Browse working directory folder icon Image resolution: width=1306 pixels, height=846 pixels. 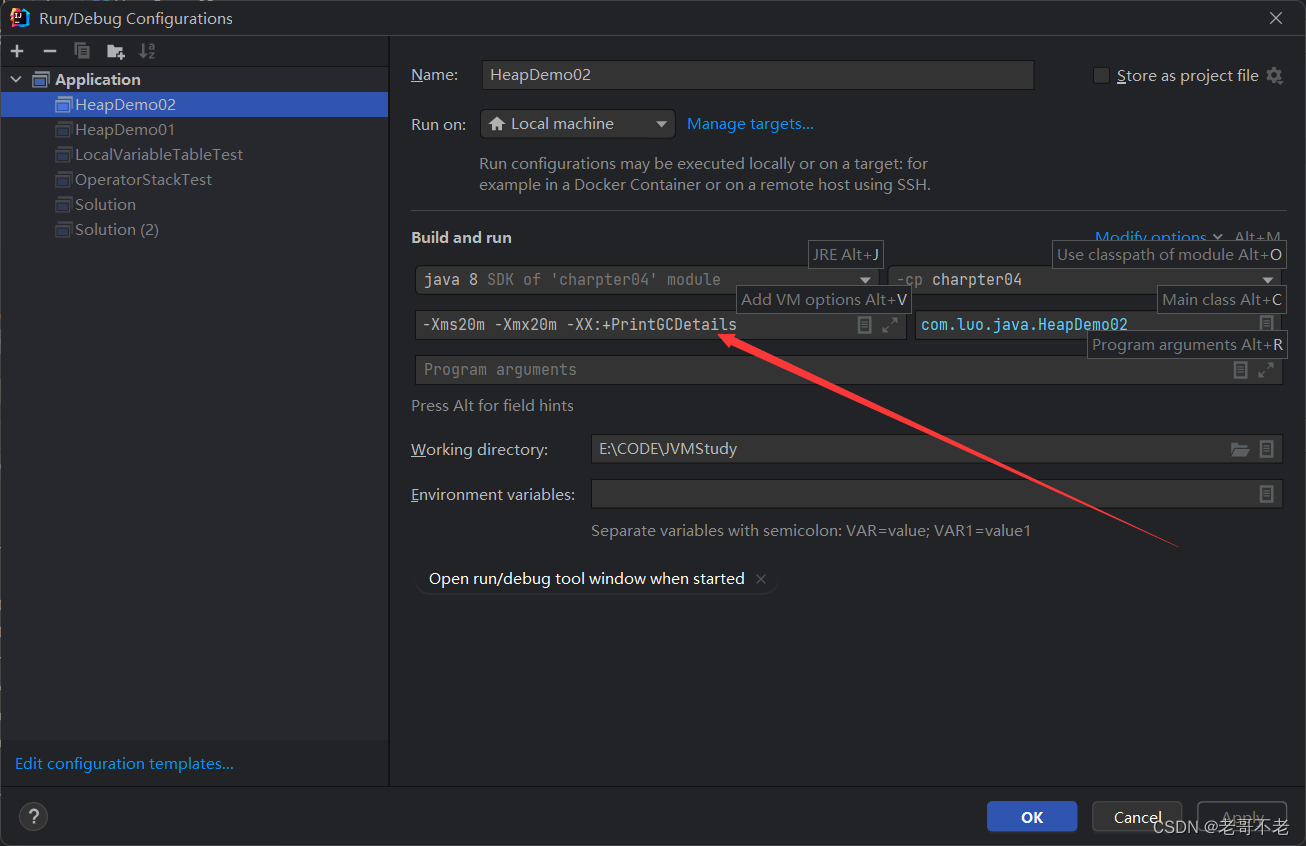coord(1240,450)
